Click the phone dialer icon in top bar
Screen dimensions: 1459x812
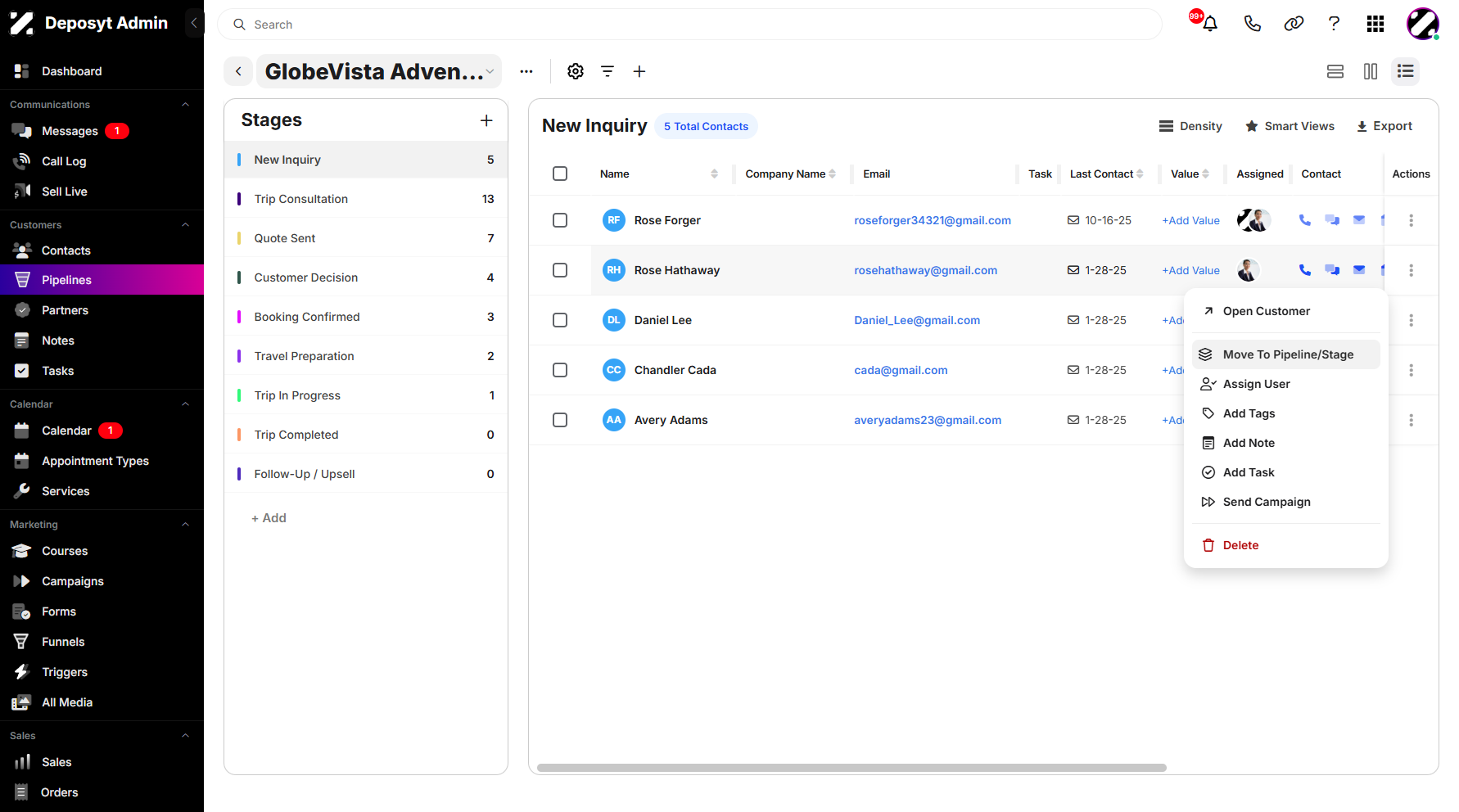(1252, 24)
